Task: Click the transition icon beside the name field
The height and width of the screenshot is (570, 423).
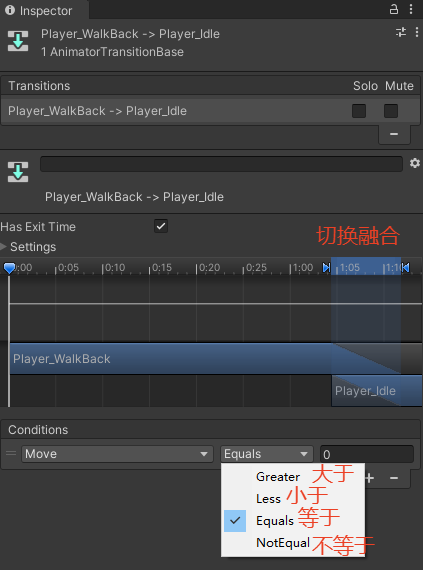Action: [x=18, y=172]
